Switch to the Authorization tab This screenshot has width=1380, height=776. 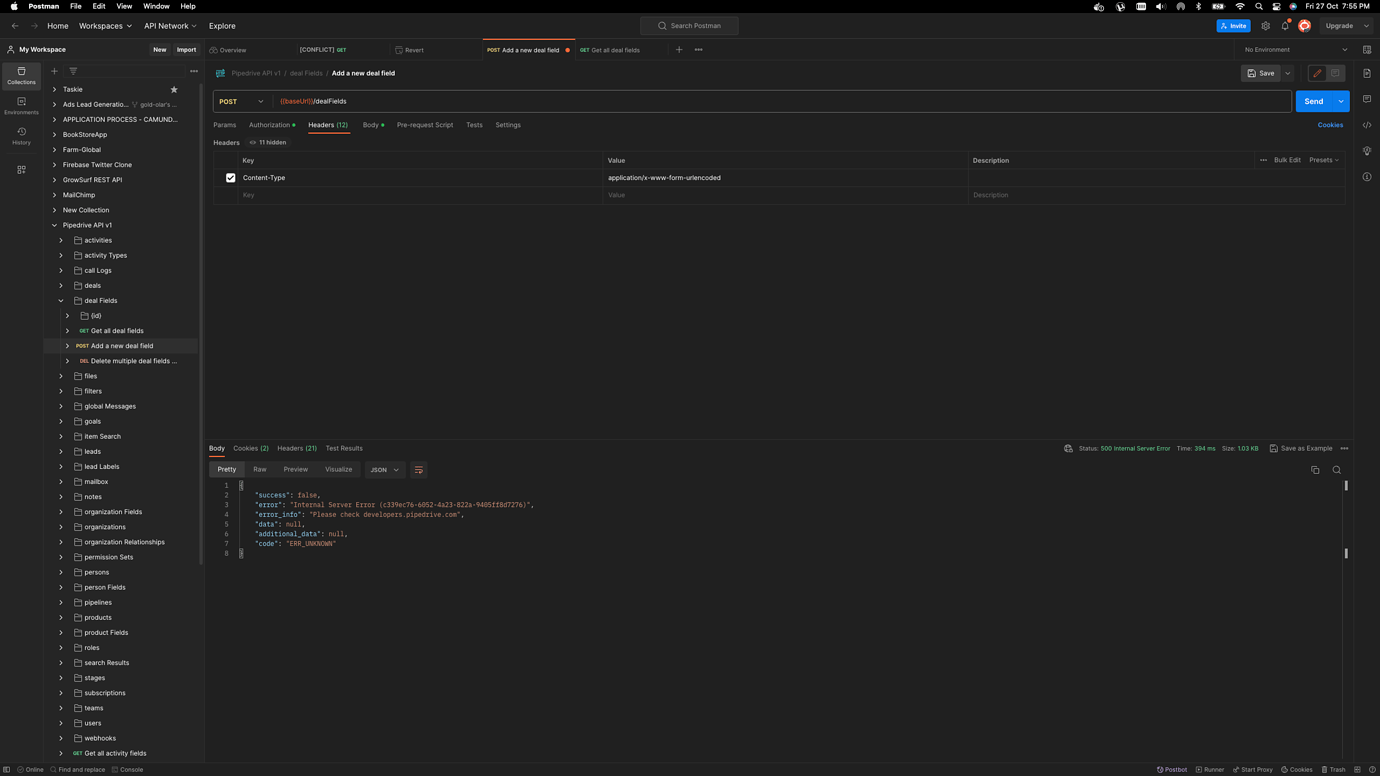click(272, 125)
